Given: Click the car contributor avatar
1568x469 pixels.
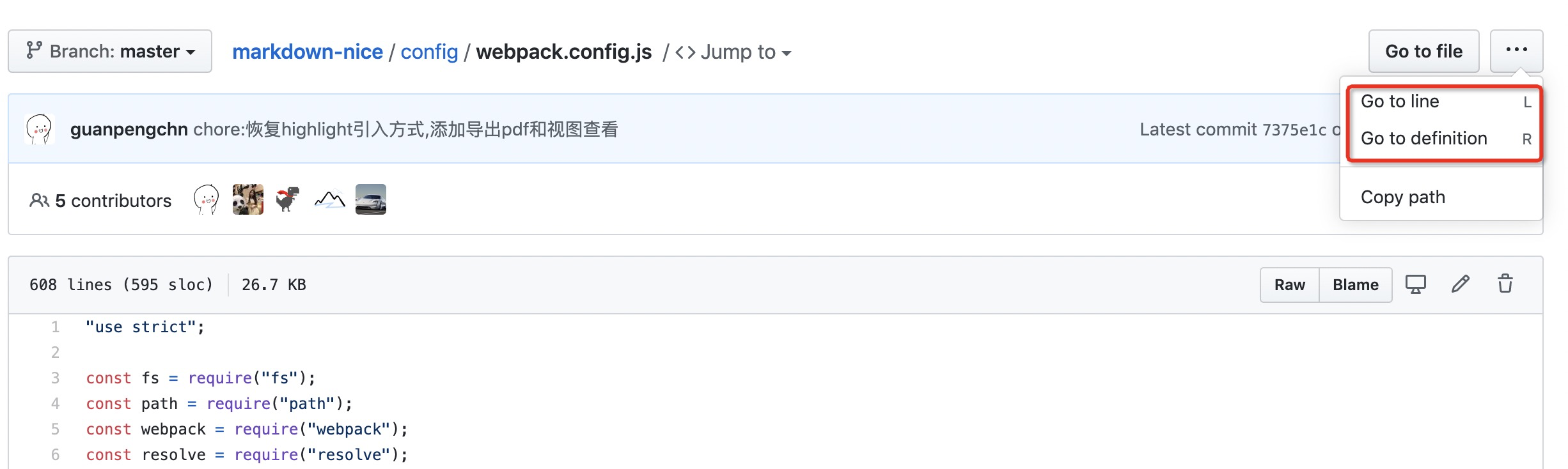Looking at the screenshot, I should (x=371, y=199).
